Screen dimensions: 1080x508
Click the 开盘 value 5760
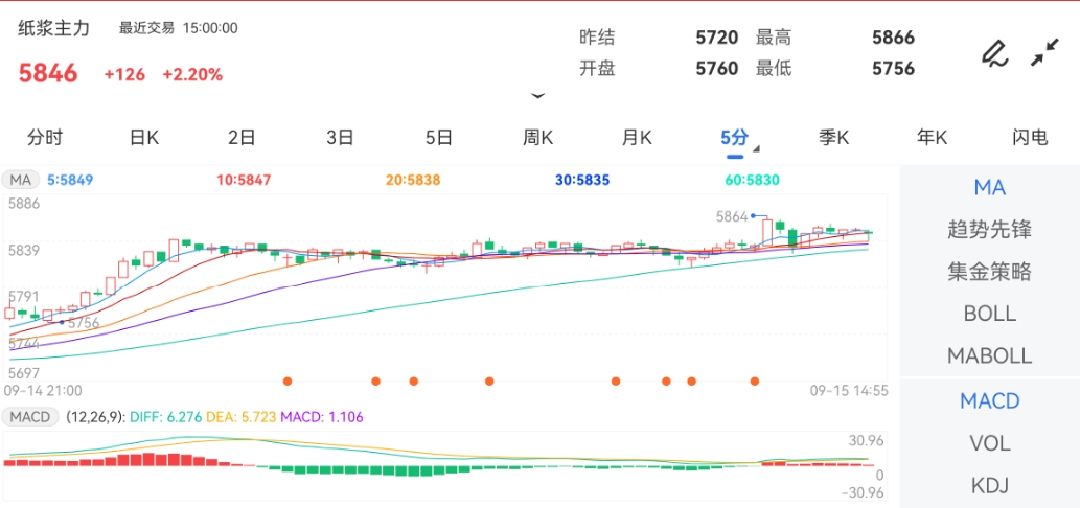click(717, 68)
